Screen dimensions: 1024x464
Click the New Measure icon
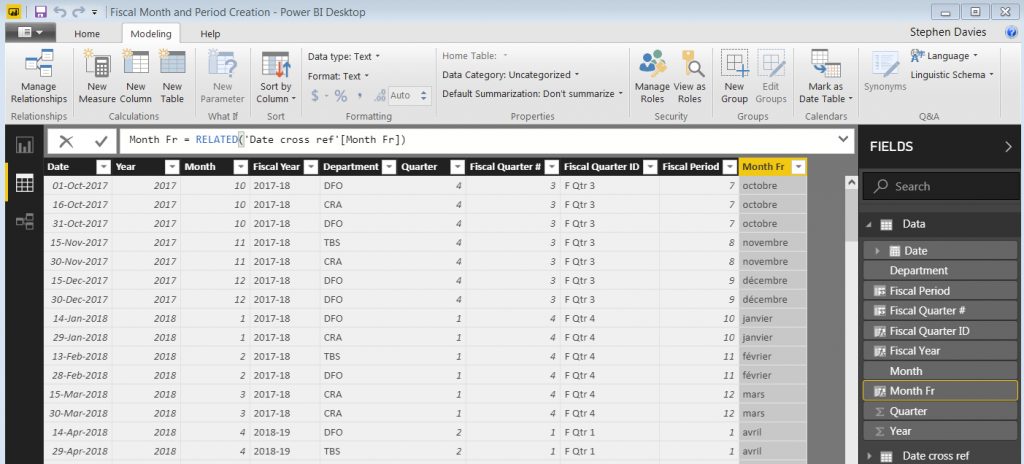pyautogui.click(x=97, y=78)
